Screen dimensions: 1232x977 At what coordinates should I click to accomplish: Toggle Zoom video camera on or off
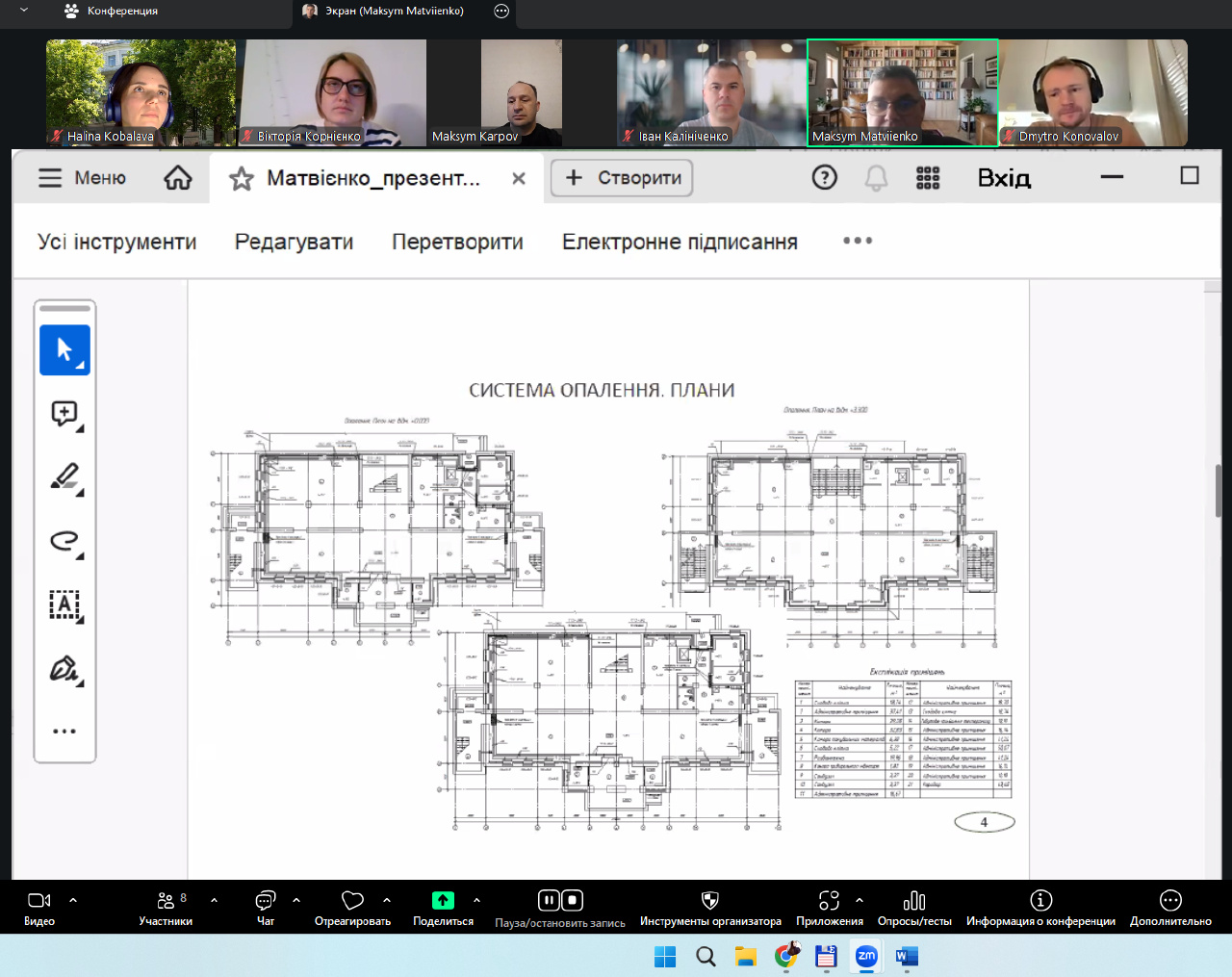click(39, 901)
